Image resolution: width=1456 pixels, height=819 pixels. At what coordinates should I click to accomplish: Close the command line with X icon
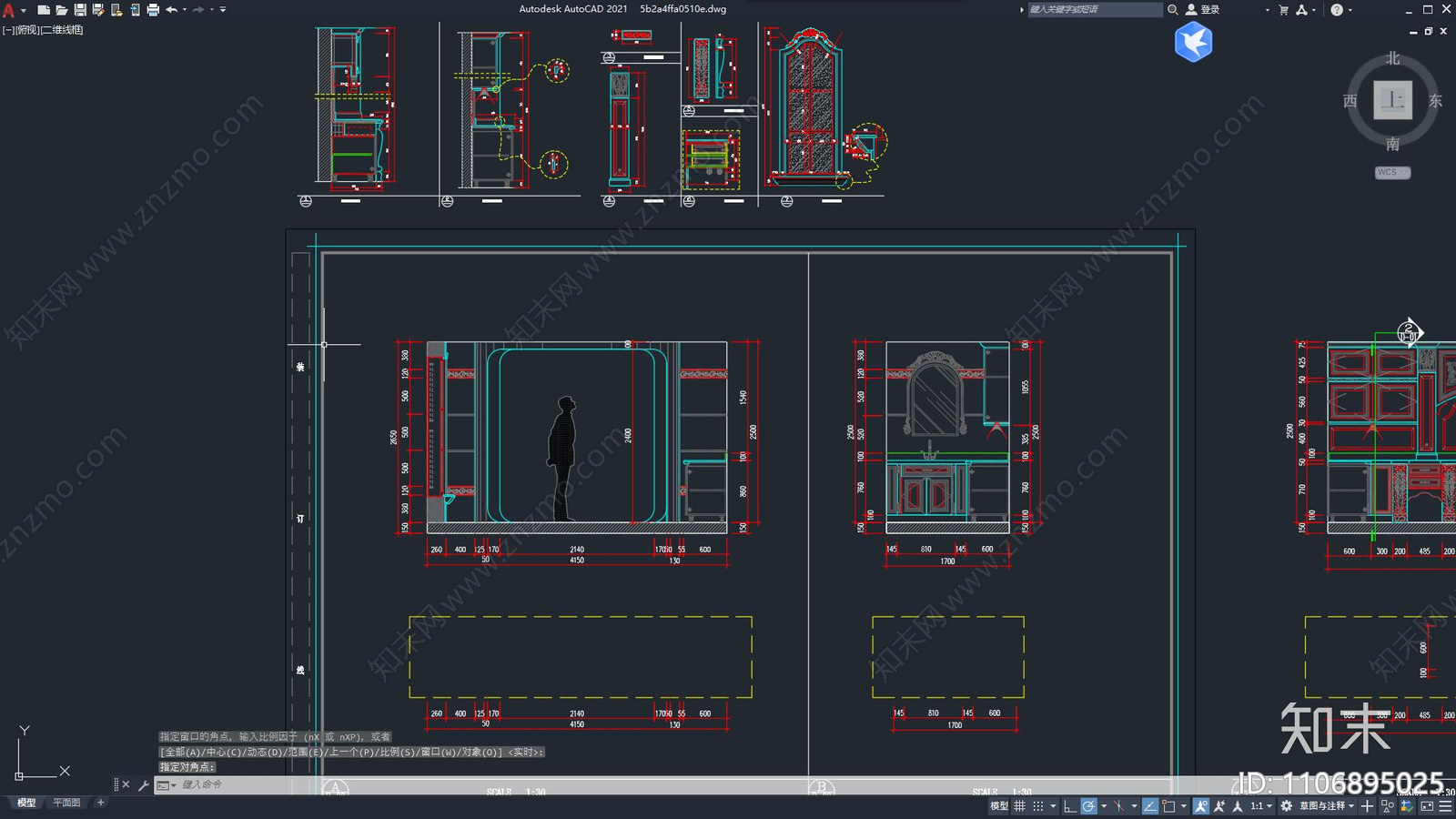point(126,784)
